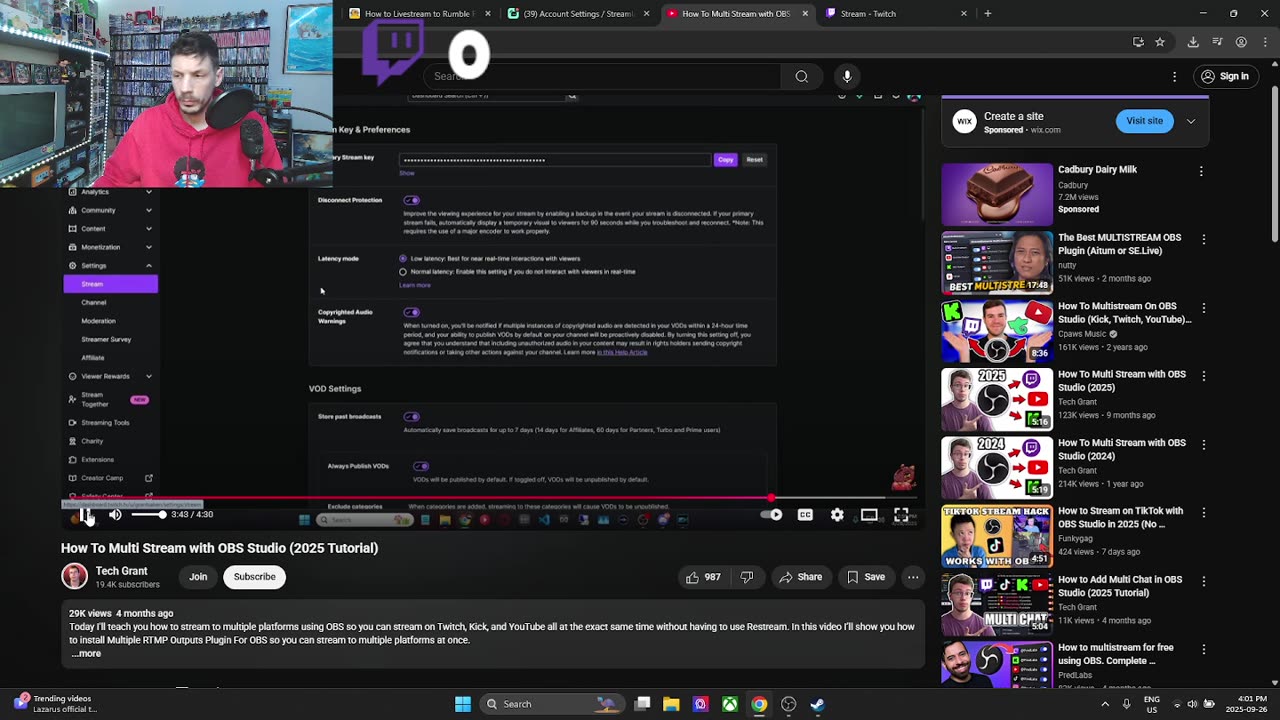Collapse the Settings section chevron
This screenshot has height=720, width=1280.
[x=149, y=266]
